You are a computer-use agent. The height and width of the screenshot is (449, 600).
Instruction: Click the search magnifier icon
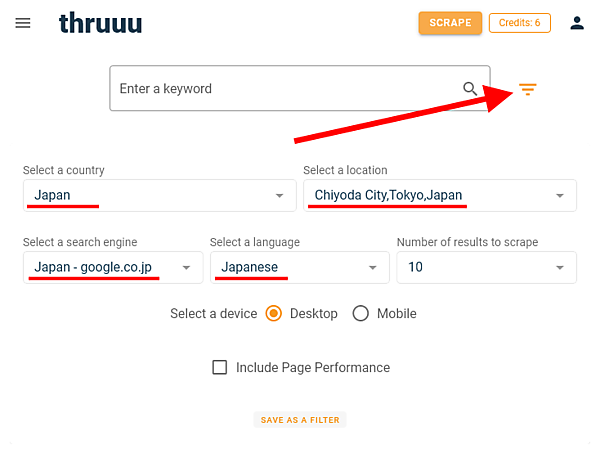coord(471,89)
